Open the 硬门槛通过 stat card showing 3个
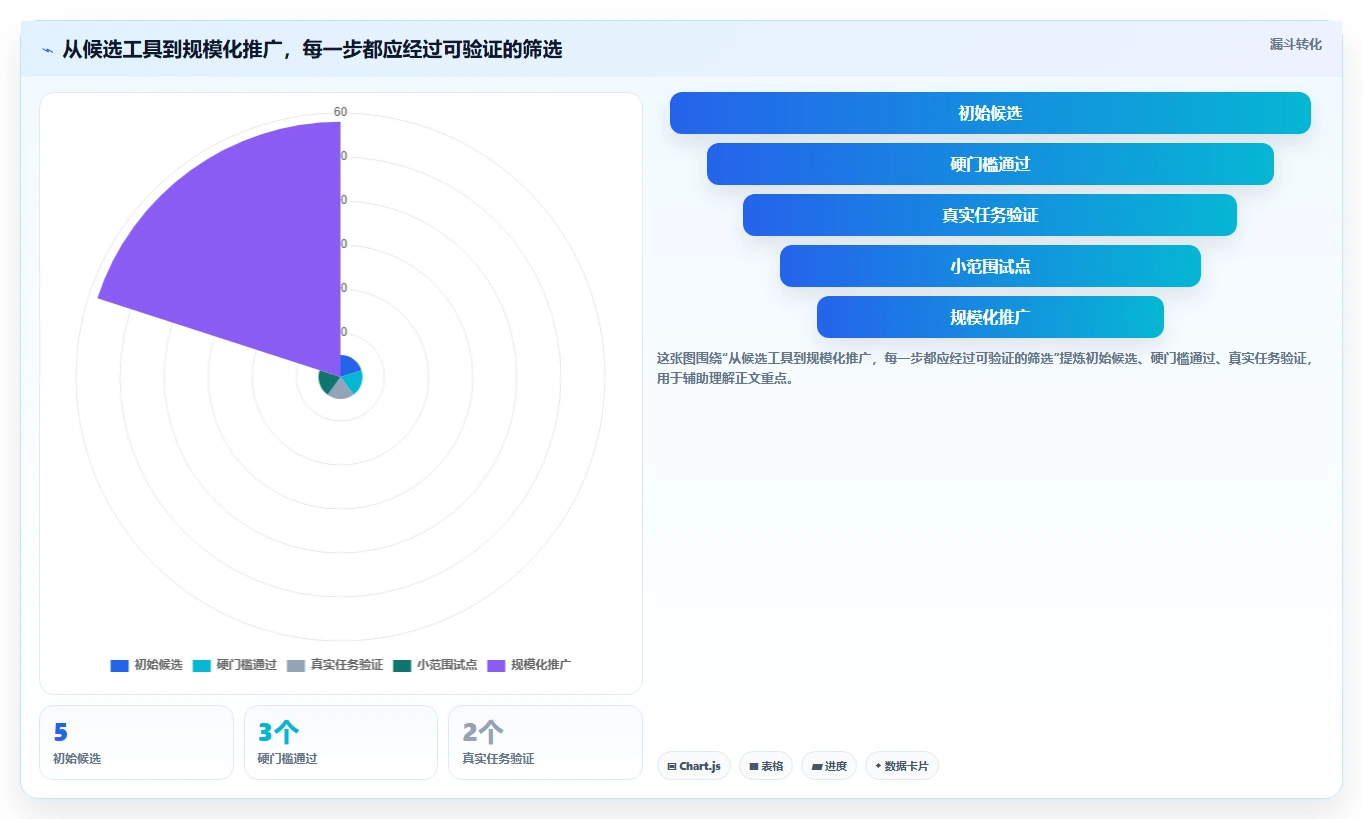 [341, 742]
